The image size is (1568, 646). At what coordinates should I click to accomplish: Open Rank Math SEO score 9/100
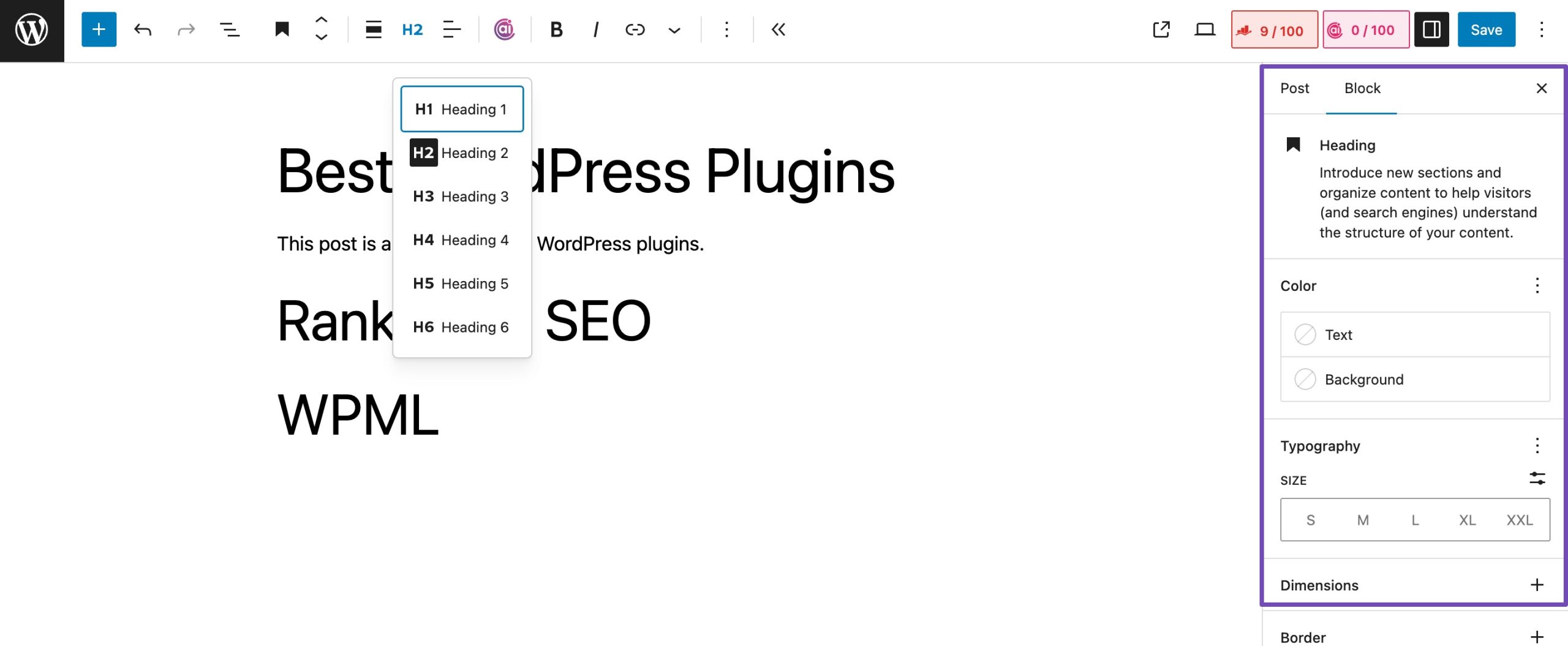point(1275,29)
